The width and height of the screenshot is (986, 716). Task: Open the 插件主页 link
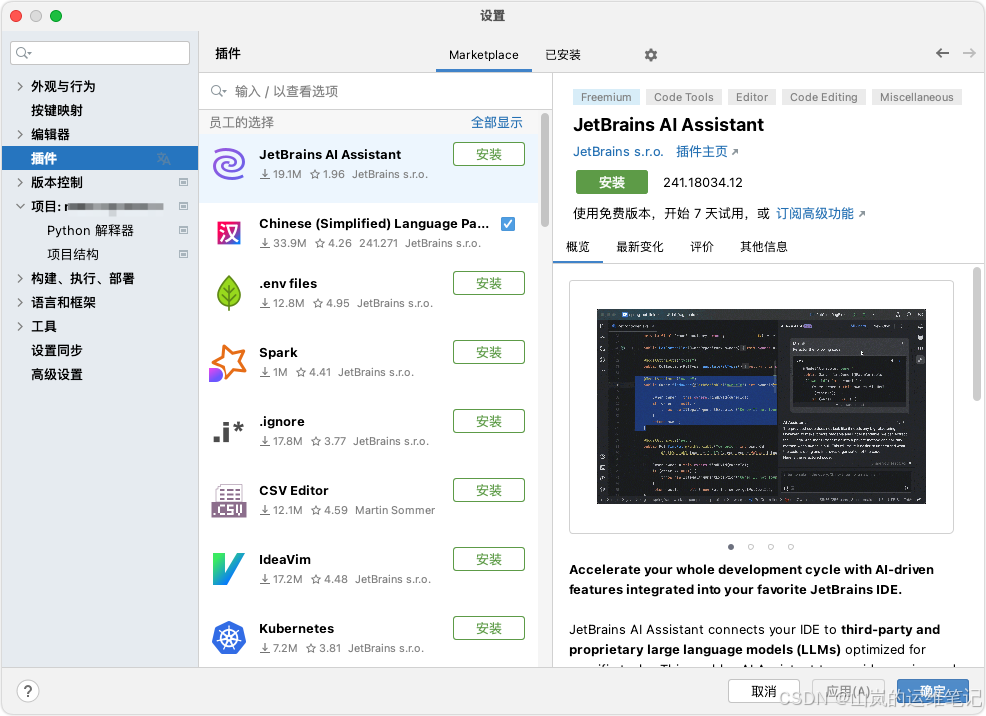707,151
